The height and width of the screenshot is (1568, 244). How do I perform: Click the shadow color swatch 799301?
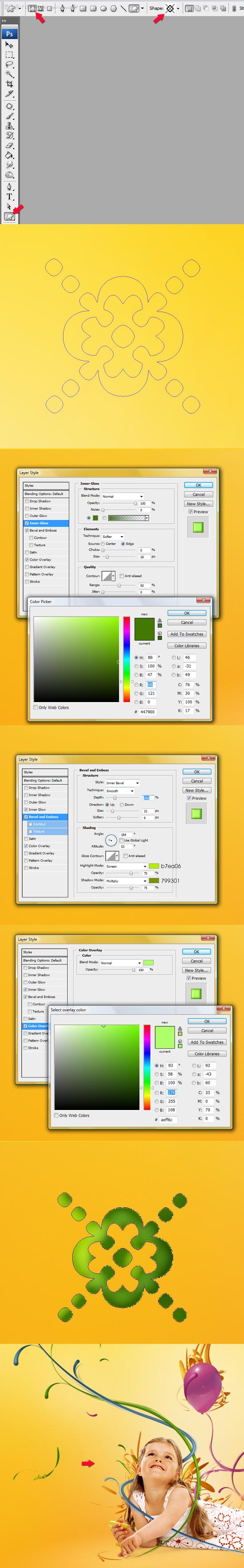(x=154, y=880)
